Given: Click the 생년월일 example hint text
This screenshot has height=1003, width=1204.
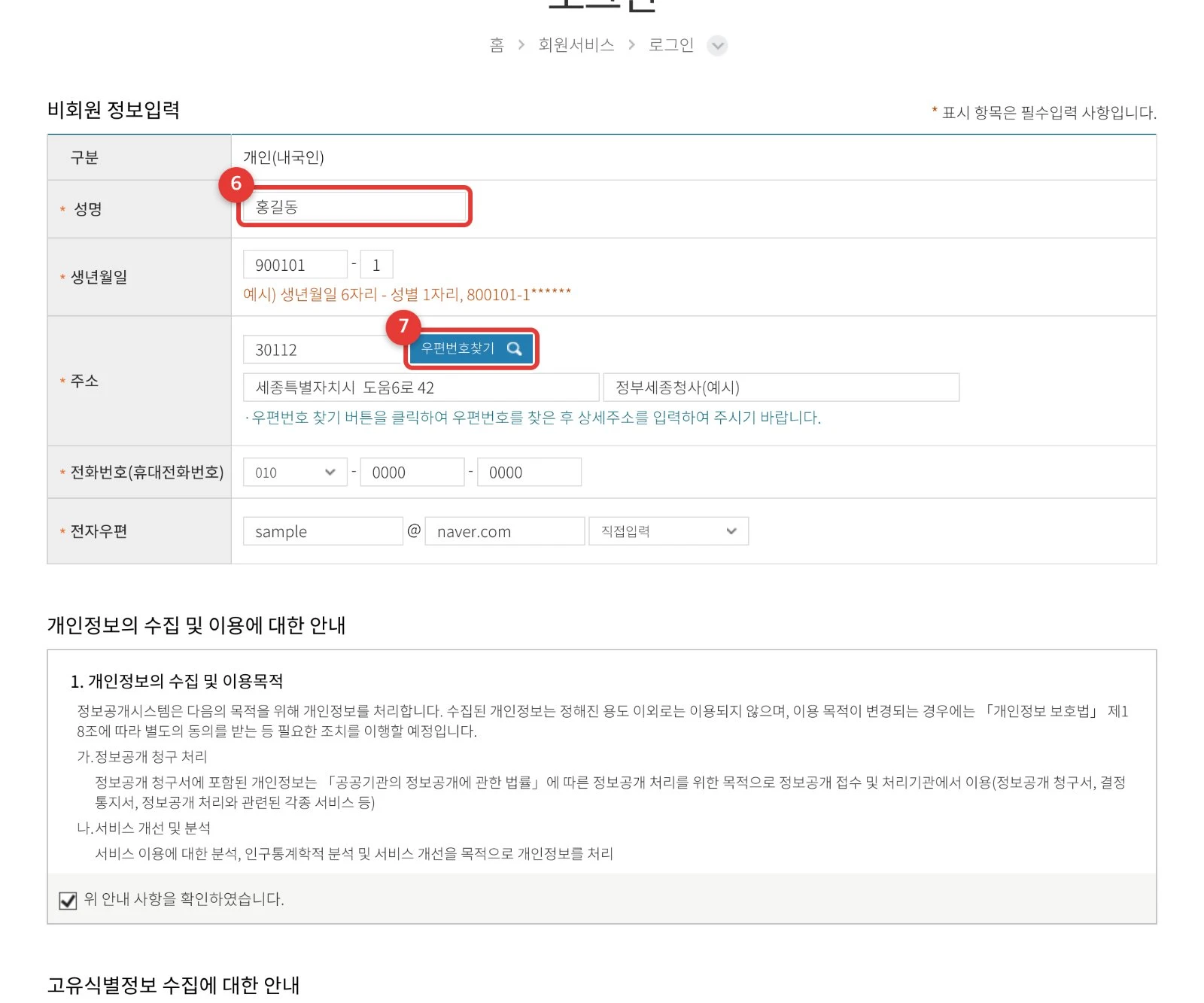Looking at the screenshot, I should [x=407, y=294].
